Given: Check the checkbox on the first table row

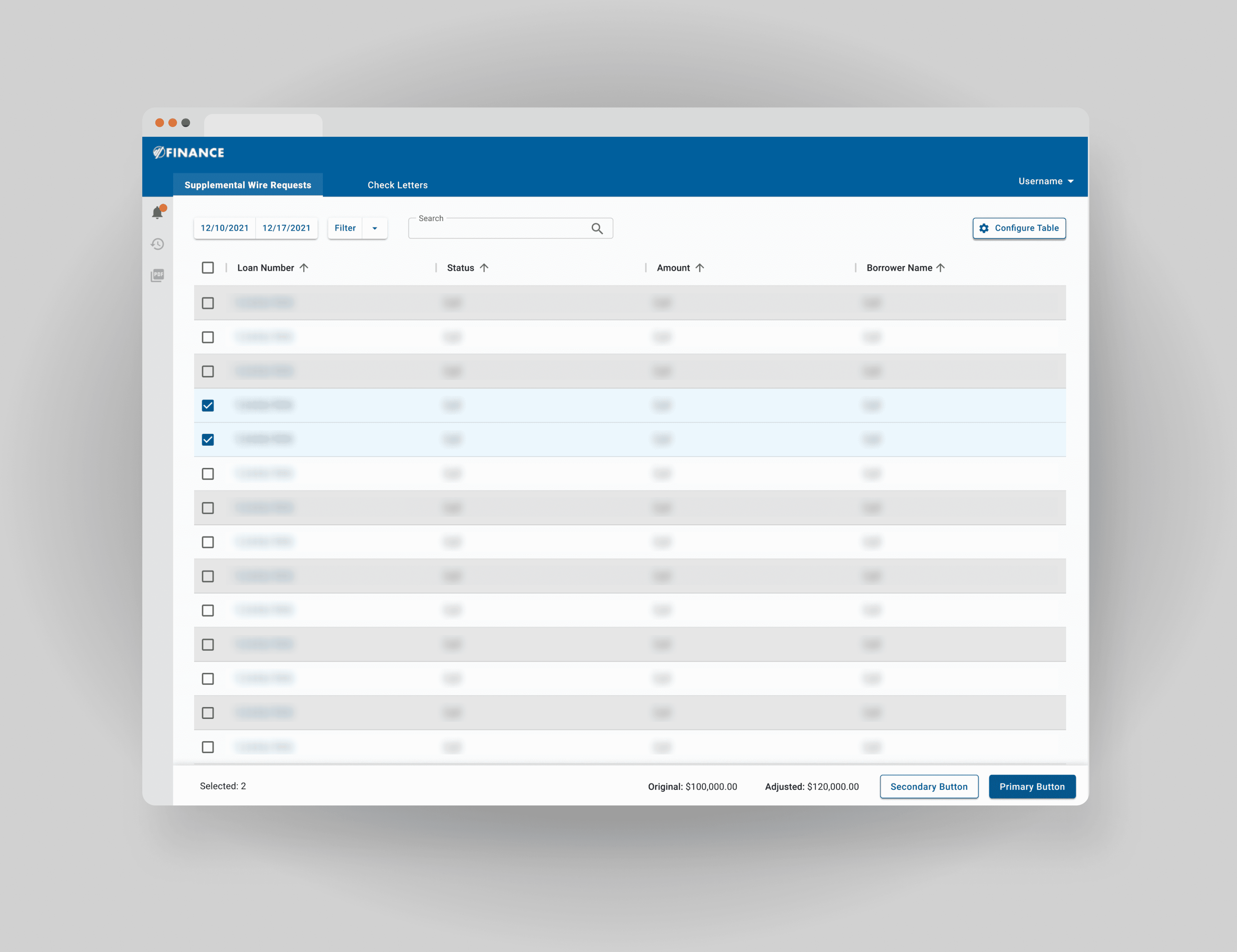Looking at the screenshot, I should (208, 303).
